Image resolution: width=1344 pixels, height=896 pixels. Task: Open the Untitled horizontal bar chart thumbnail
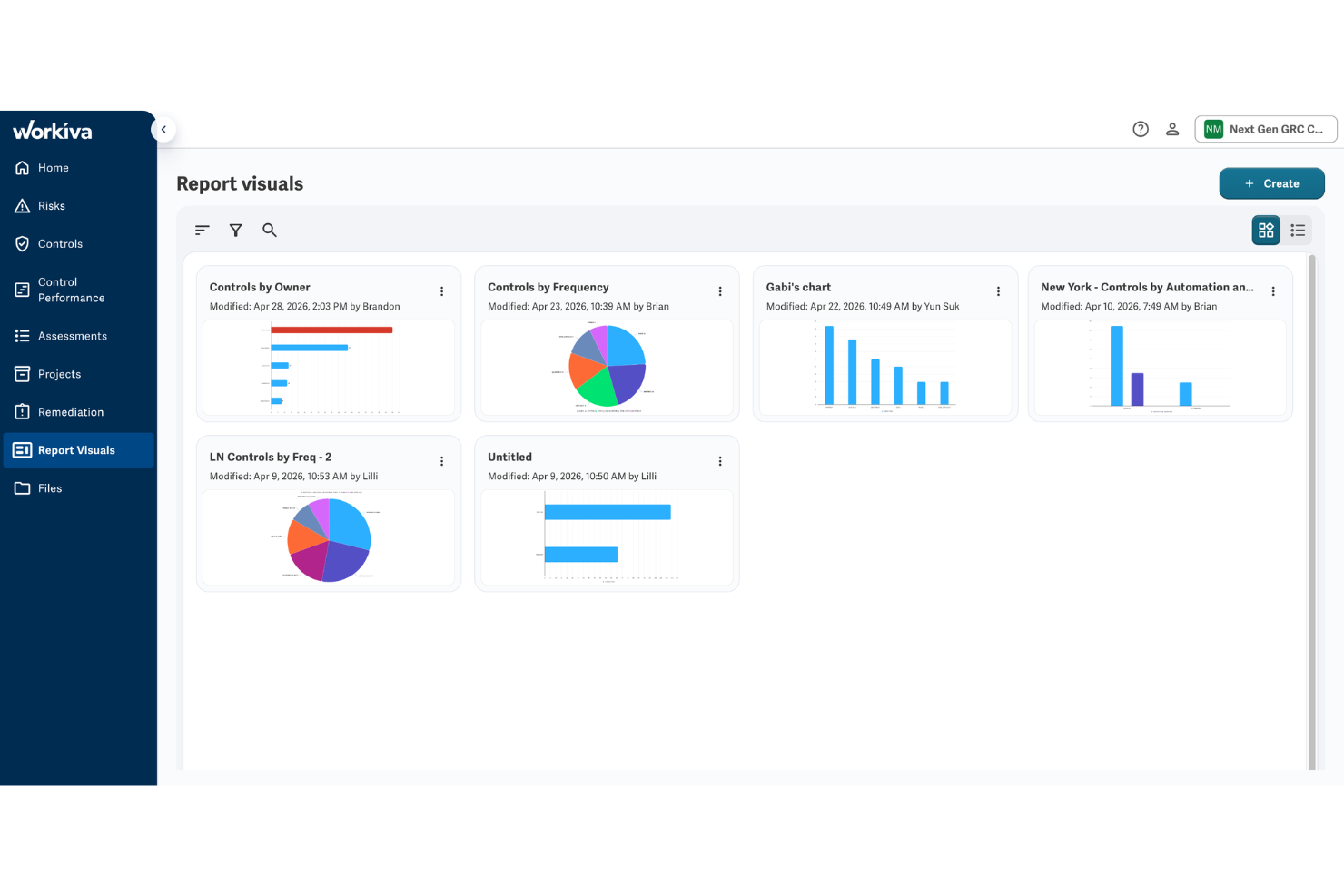(607, 537)
